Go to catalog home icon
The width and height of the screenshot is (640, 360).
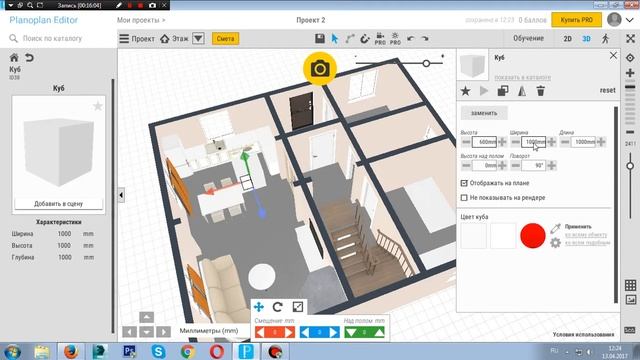click(x=14, y=58)
